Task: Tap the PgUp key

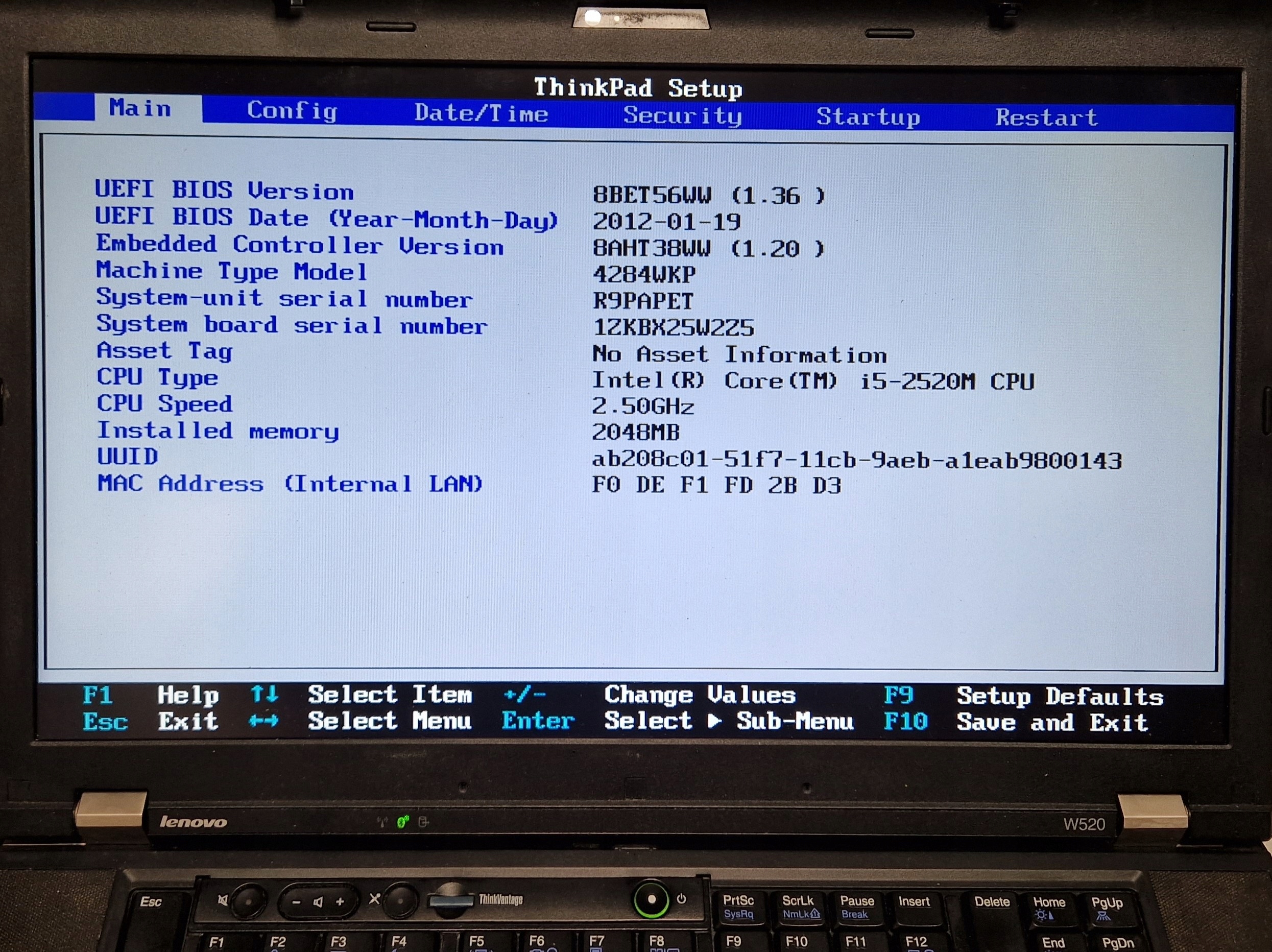Action: pyautogui.click(x=1108, y=910)
